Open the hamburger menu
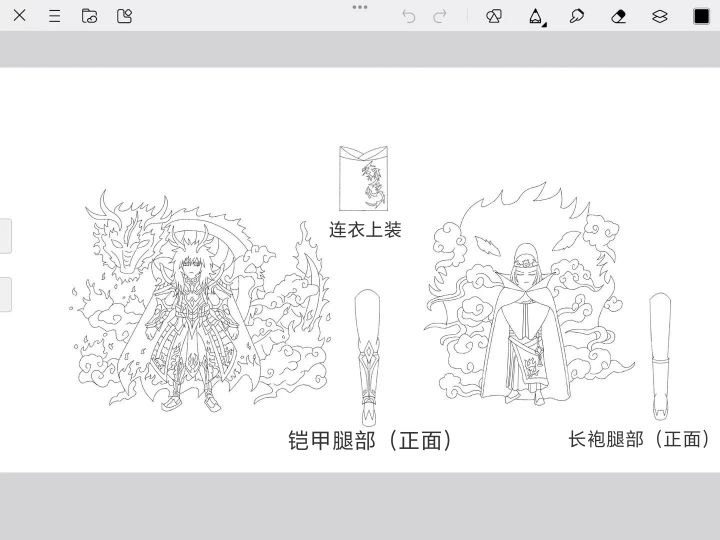The image size is (720, 540). click(55, 16)
